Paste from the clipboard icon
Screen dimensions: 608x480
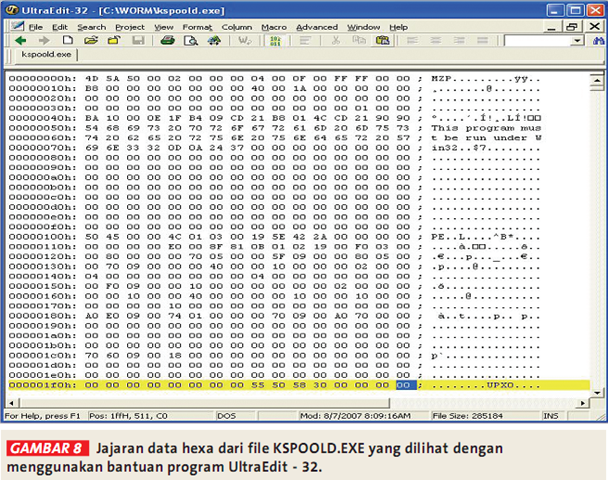[382, 40]
